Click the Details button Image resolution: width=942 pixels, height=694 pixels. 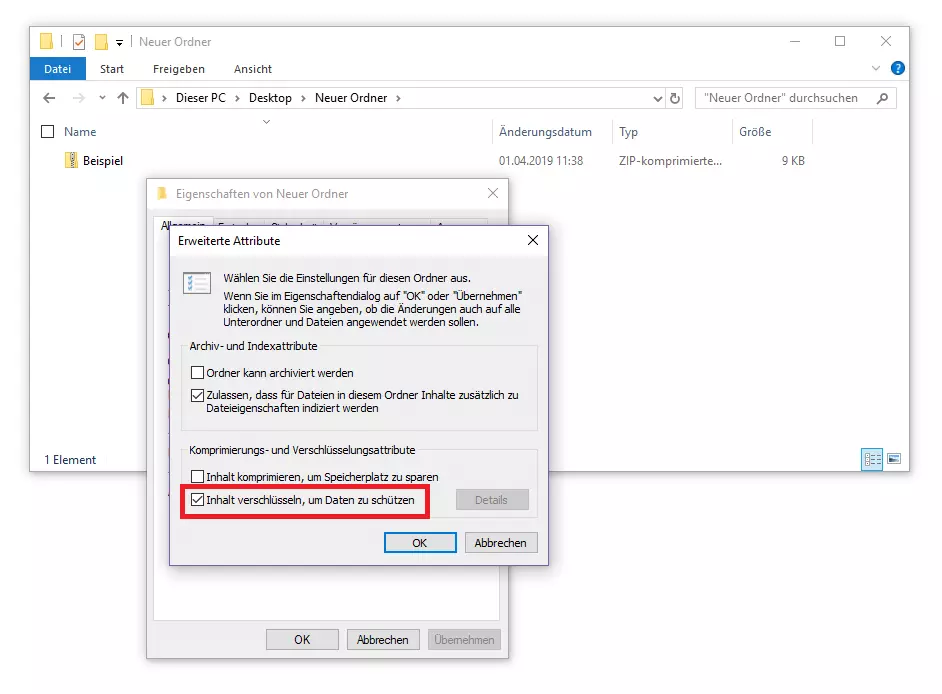[x=492, y=500]
